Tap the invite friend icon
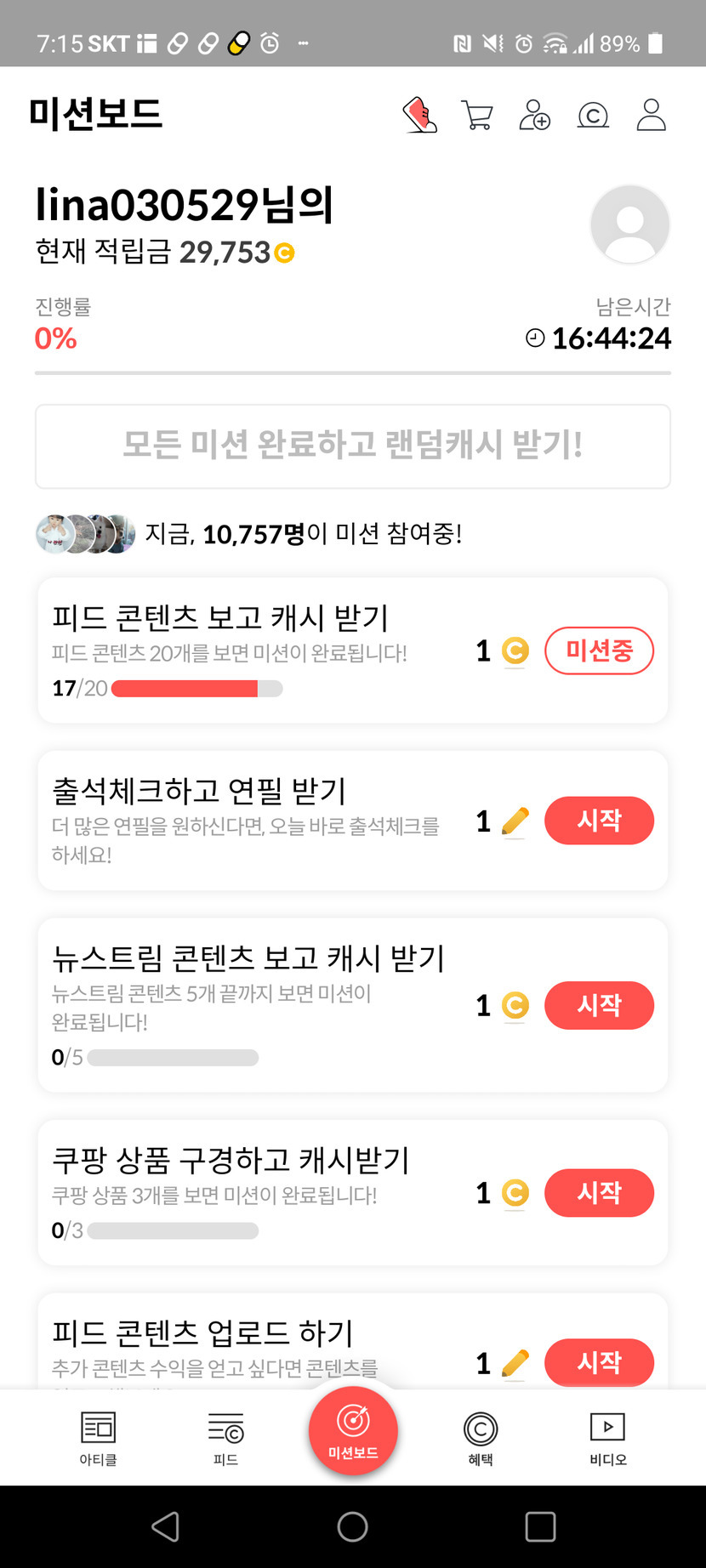This screenshot has width=706, height=1568. tap(535, 115)
